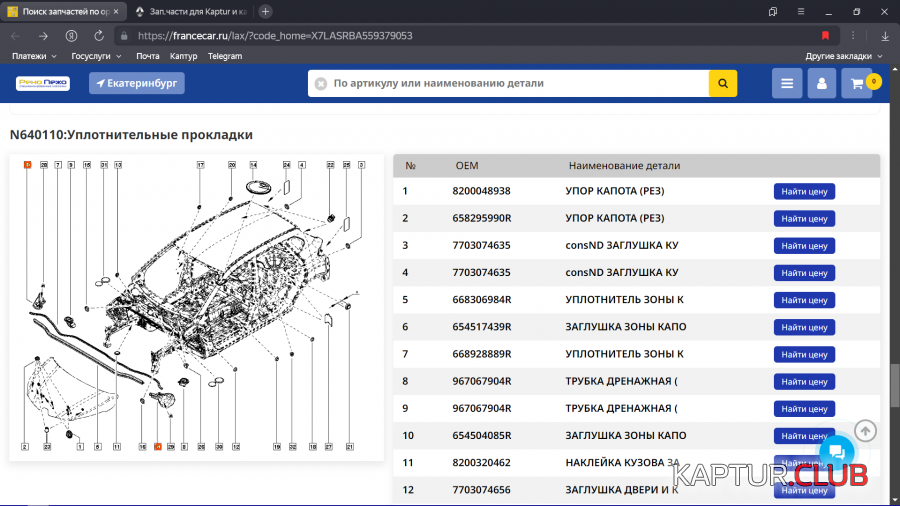Clear the search field with X icon
Viewport: 900px width, 506px height.
point(321,84)
